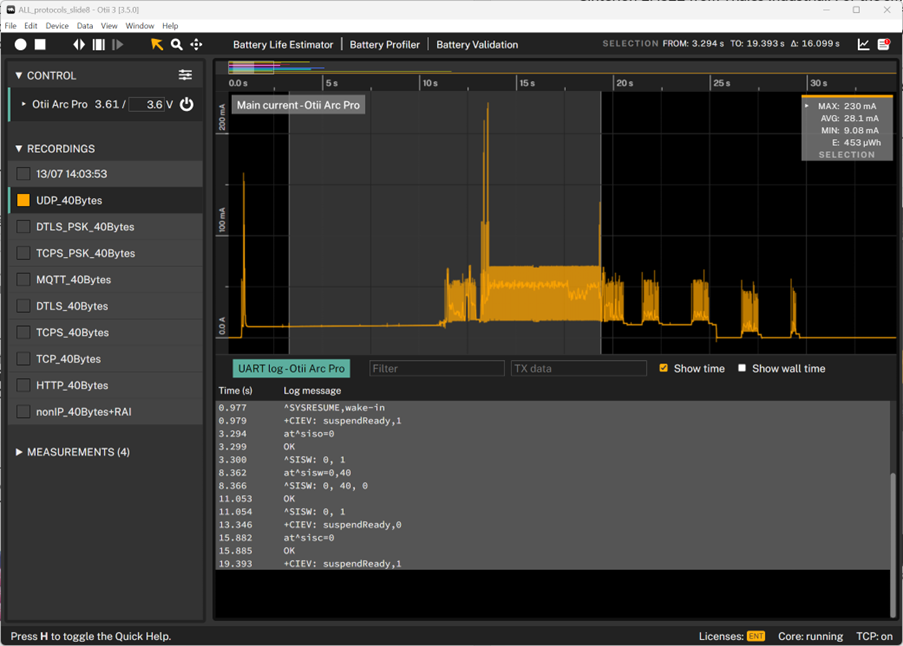The width and height of the screenshot is (903, 646).
Task: Click the orange UDP_40Bytes color swatch
Action: [23, 200]
